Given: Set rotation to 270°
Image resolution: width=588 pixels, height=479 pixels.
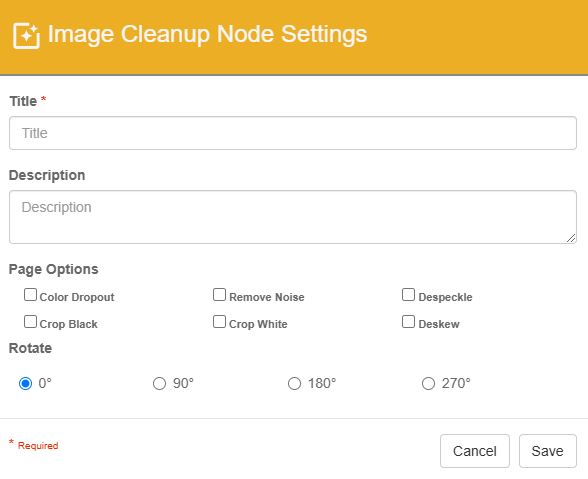Looking at the screenshot, I should 428,384.
